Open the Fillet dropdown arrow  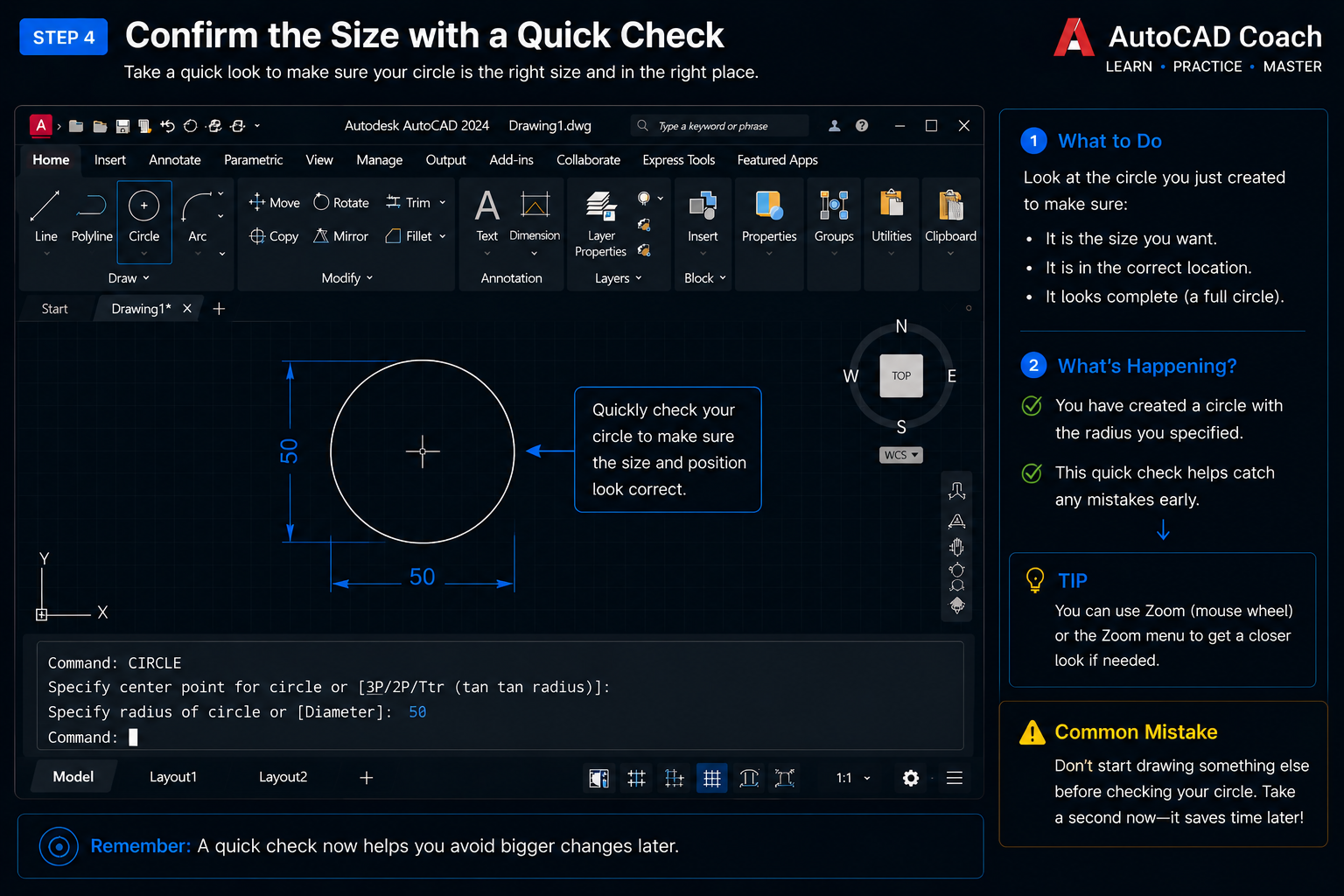click(443, 236)
